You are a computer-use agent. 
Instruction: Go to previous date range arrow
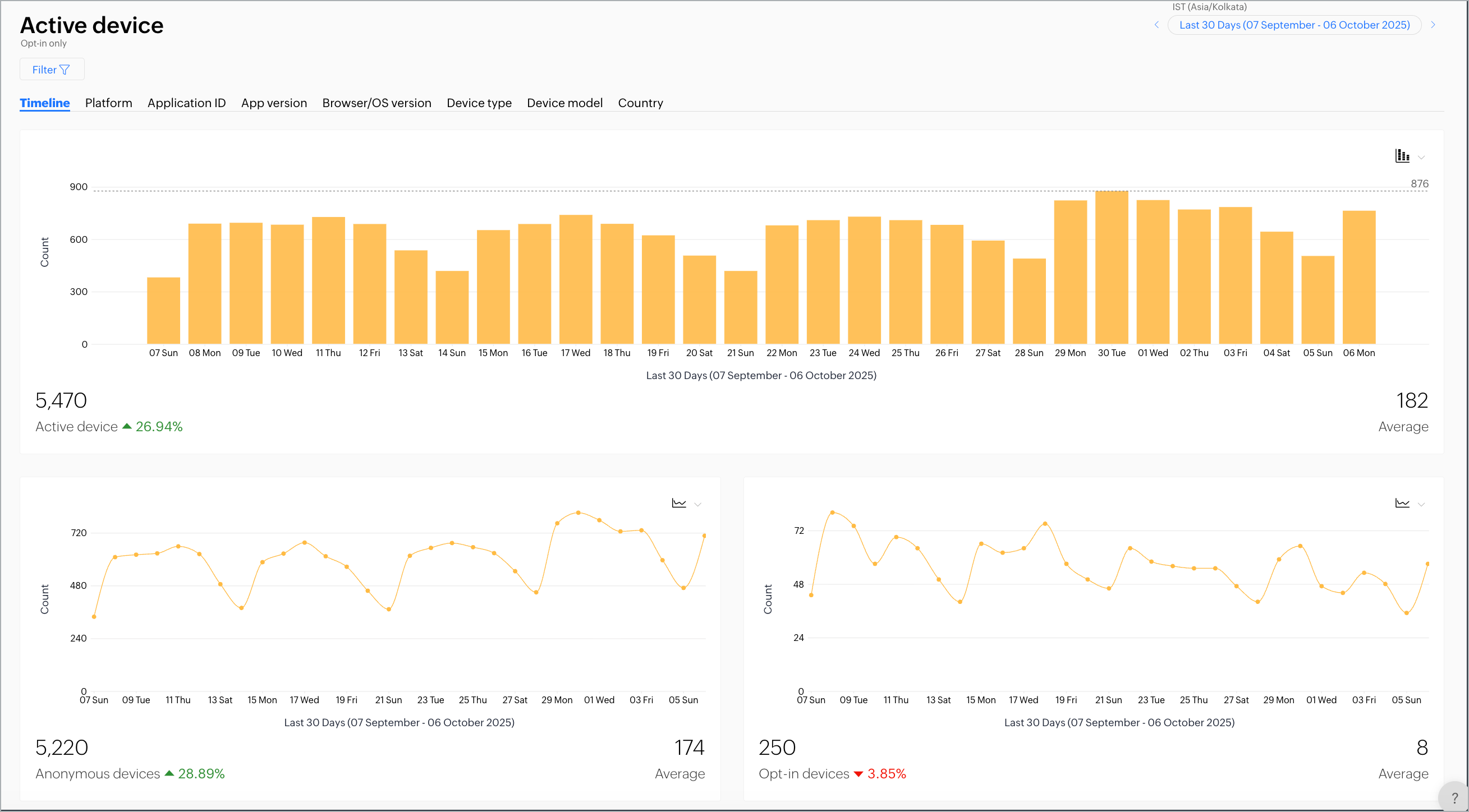click(1156, 25)
